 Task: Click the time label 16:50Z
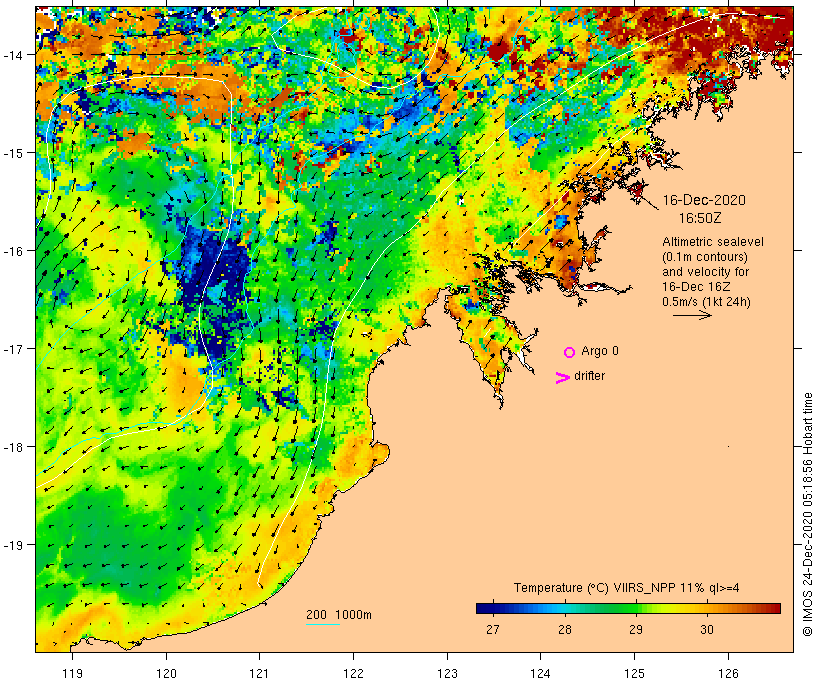tap(700, 218)
